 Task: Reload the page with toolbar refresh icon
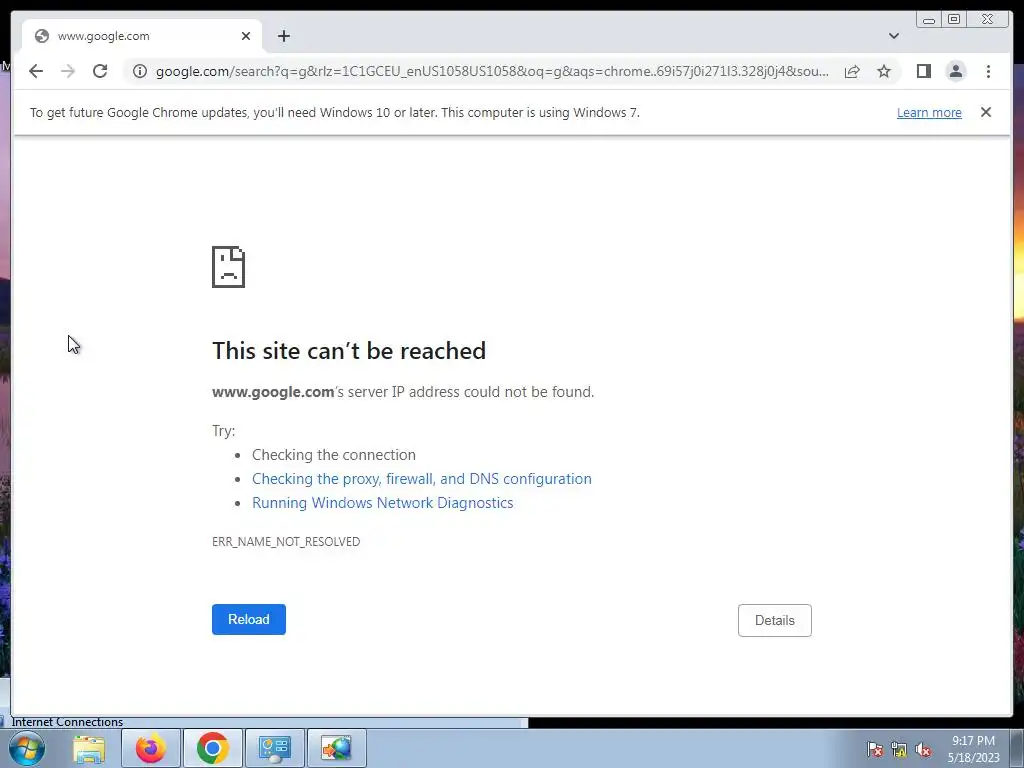coord(100,71)
